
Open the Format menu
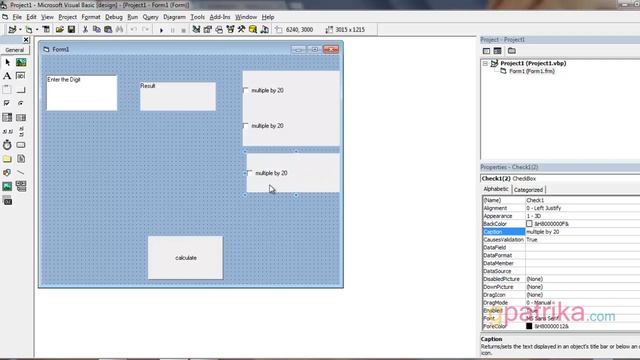click(x=91, y=17)
